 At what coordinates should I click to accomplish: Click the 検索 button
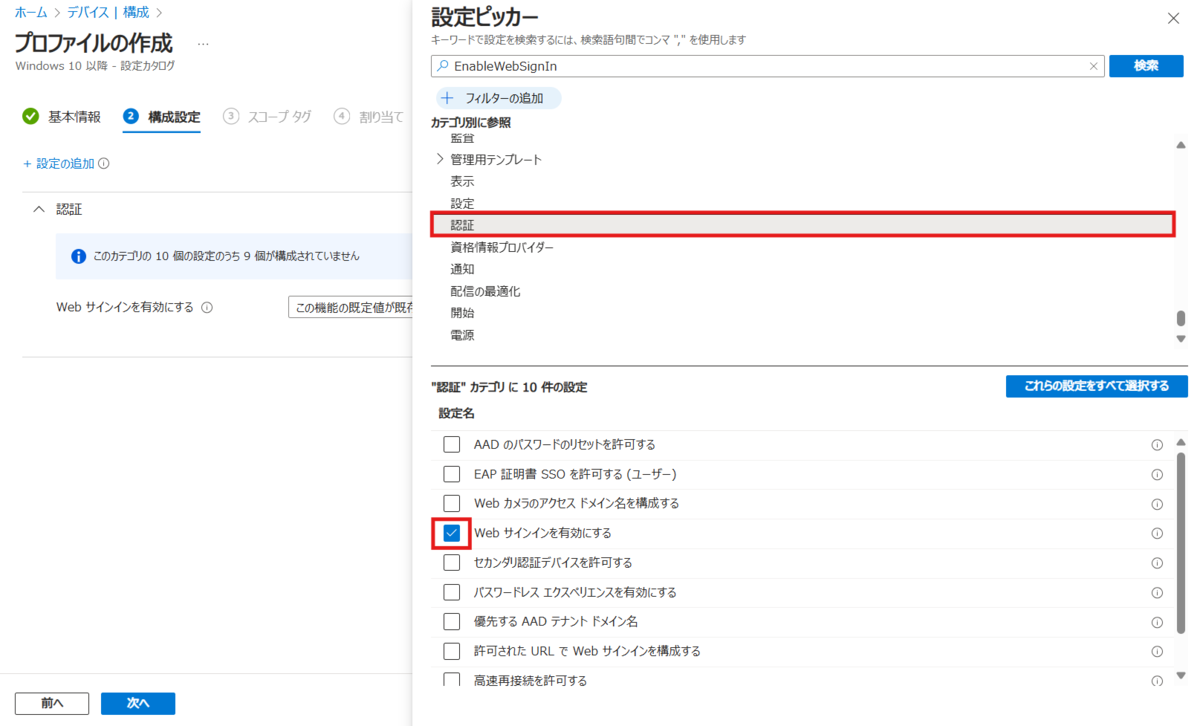(1146, 66)
